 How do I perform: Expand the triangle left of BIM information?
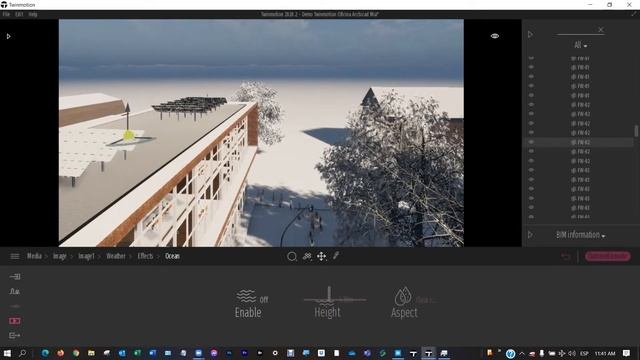[530, 235]
